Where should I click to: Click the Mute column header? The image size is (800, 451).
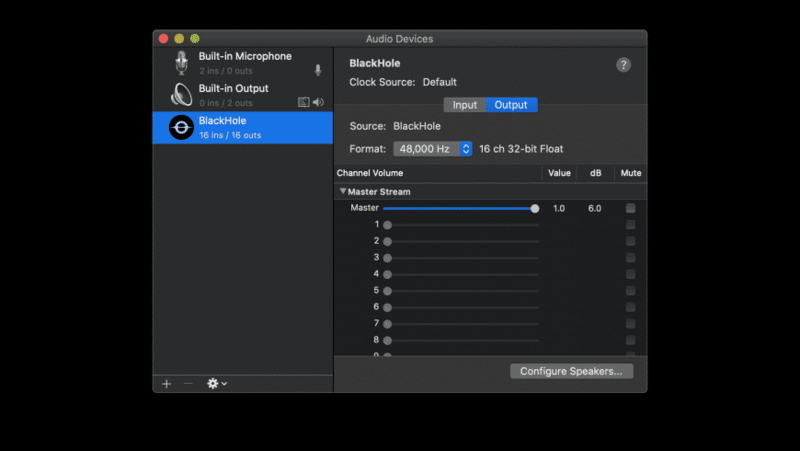point(631,173)
